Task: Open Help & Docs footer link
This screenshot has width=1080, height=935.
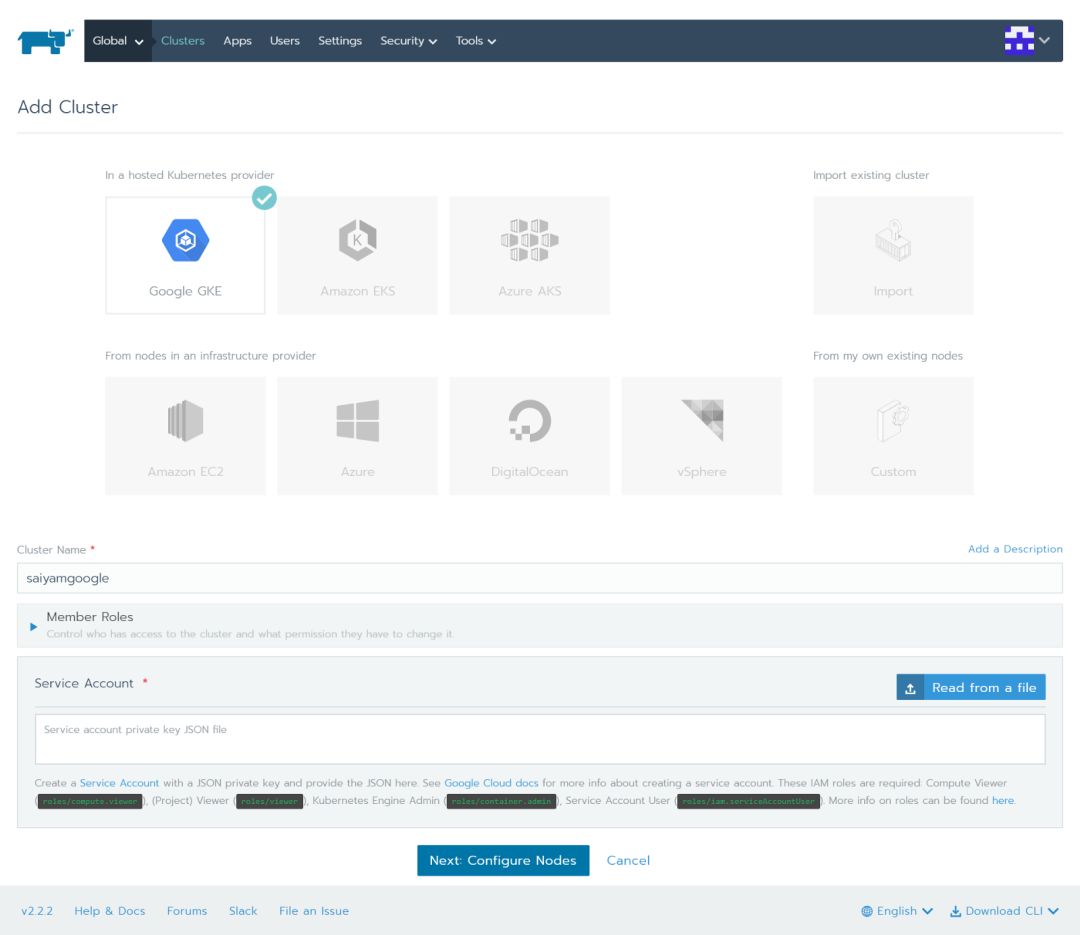Action: click(110, 911)
